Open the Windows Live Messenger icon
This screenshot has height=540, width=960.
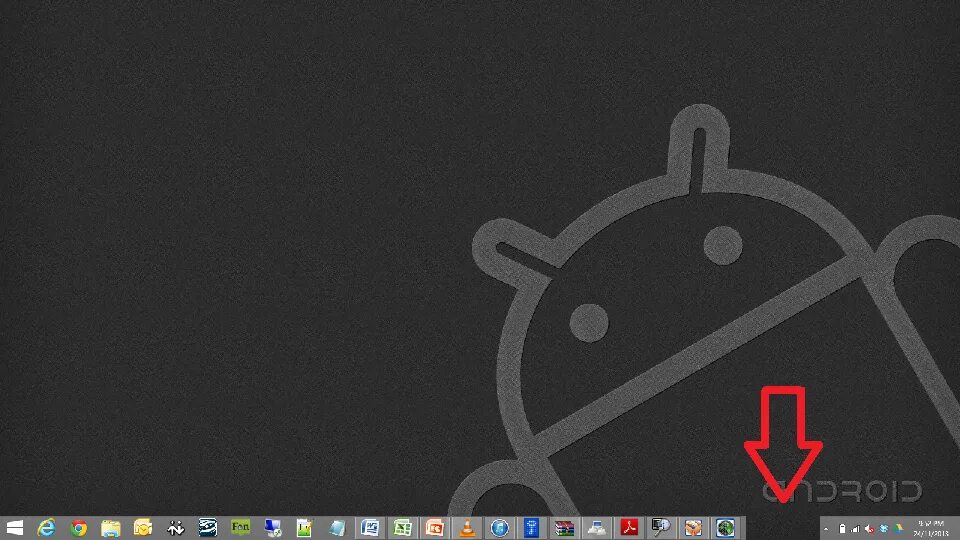pos(176,528)
